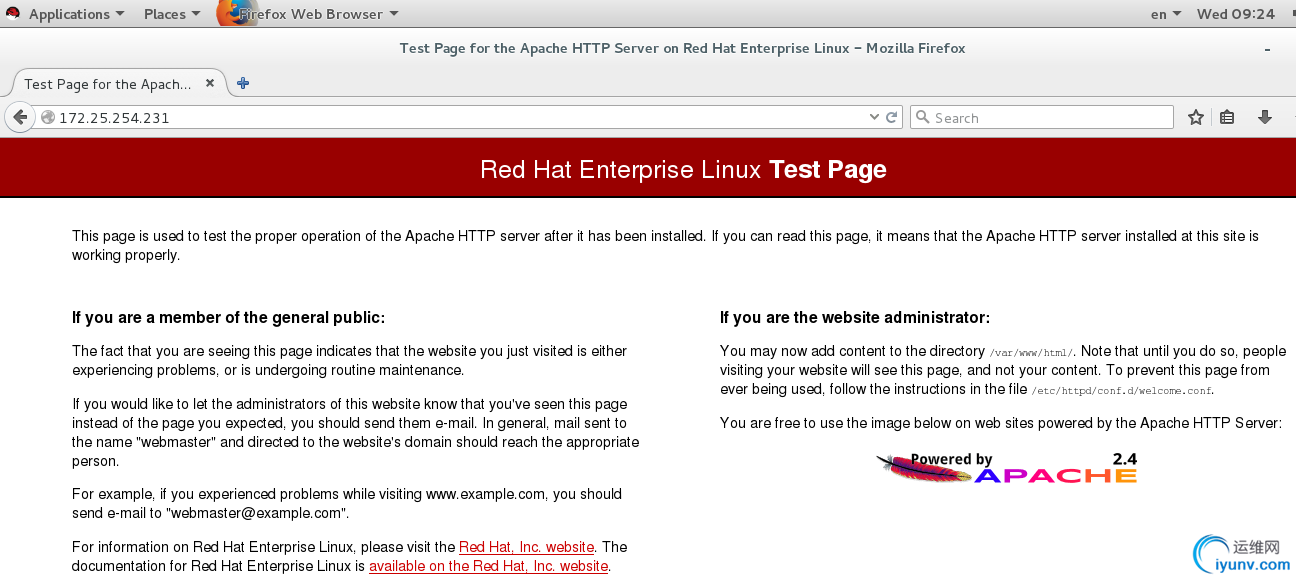Image resolution: width=1296 pixels, height=581 pixels.
Task: Click the window title ending in Mozilla Firefox
Action: [683, 48]
